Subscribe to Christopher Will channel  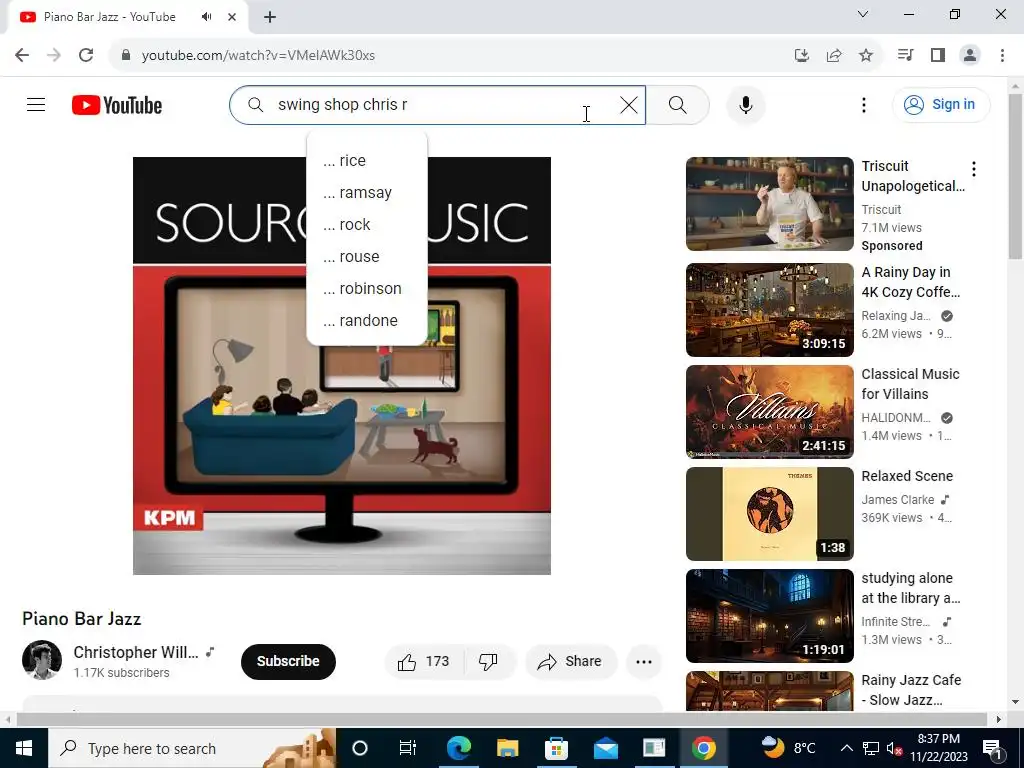288,661
